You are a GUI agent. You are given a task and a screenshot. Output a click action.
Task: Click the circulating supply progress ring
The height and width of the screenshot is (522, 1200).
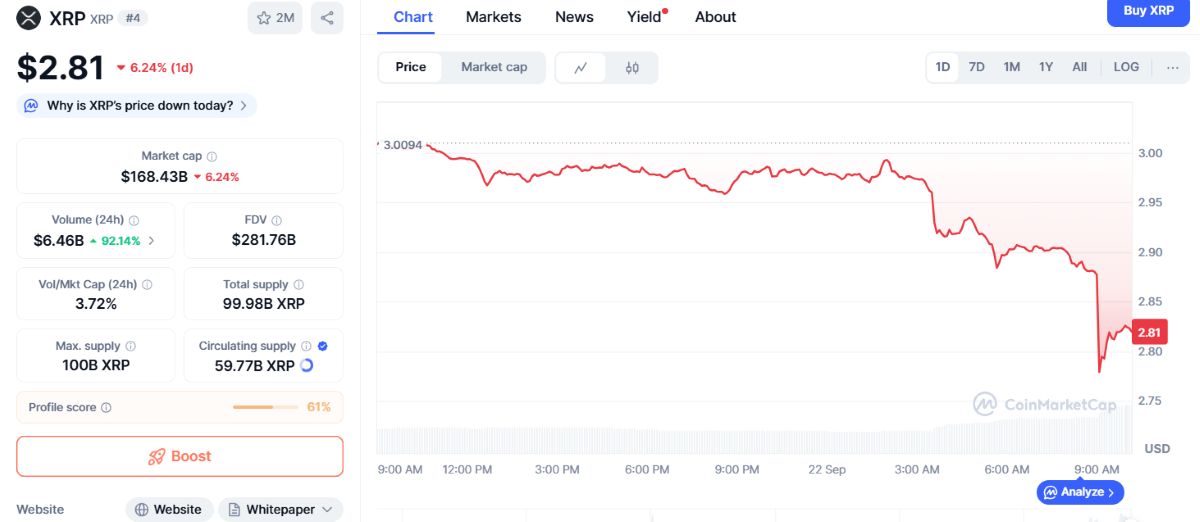[x=307, y=366]
